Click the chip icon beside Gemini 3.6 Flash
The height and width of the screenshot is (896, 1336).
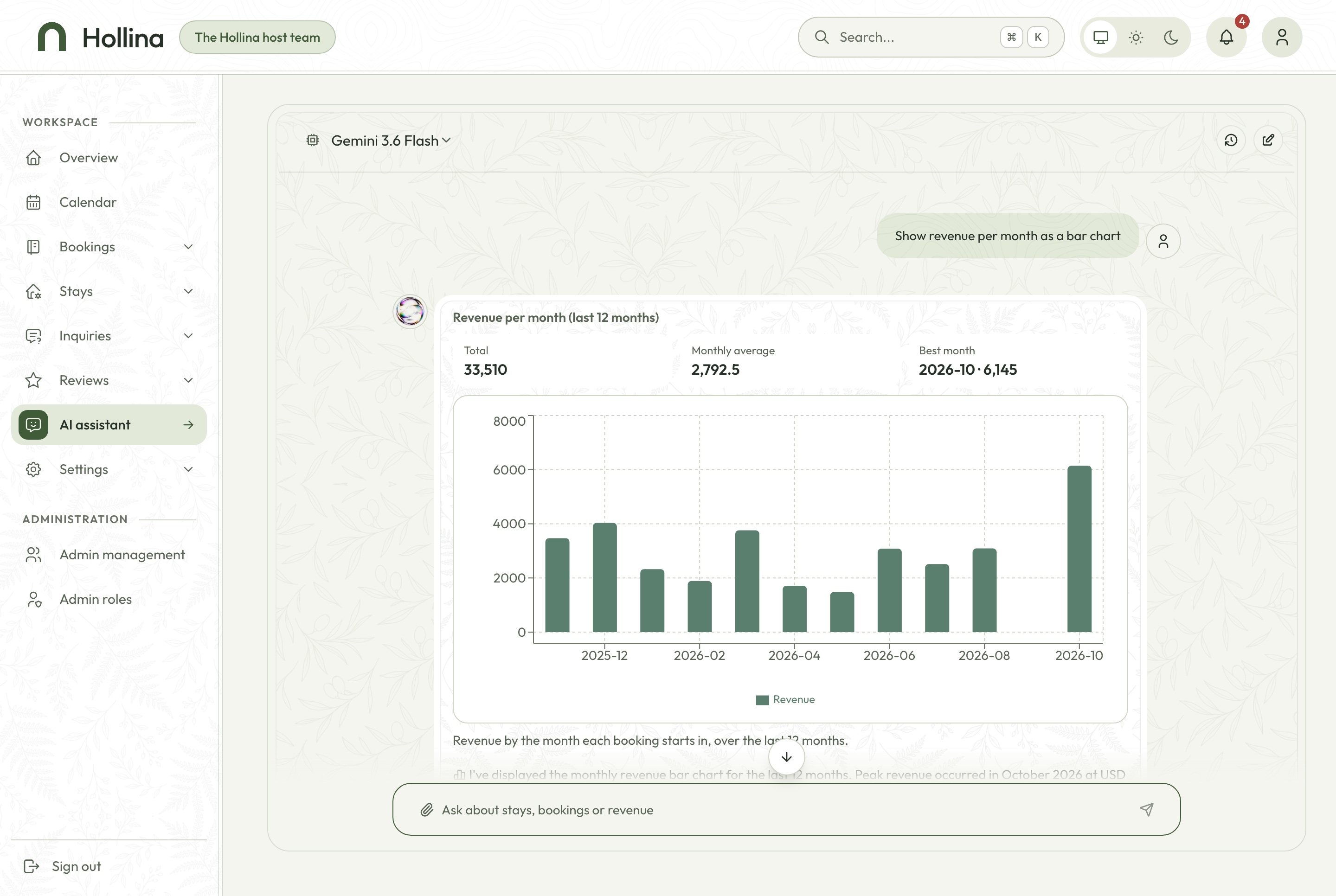(312, 140)
